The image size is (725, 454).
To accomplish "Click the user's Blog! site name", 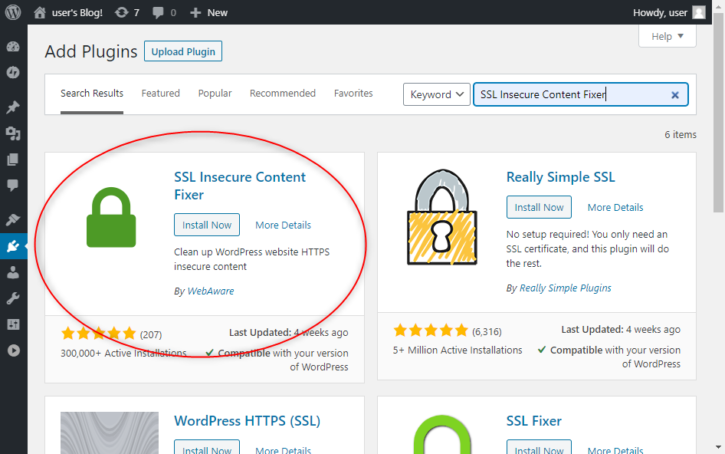I will coord(77,12).
